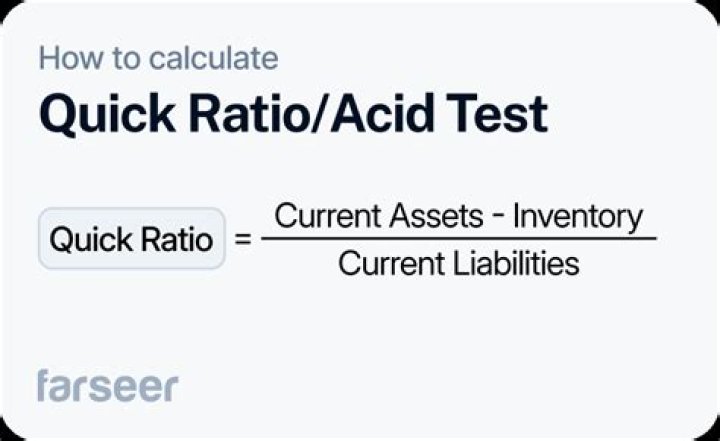
Task: Click the word "calculate" in the subtitle
Action: (213, 57)
